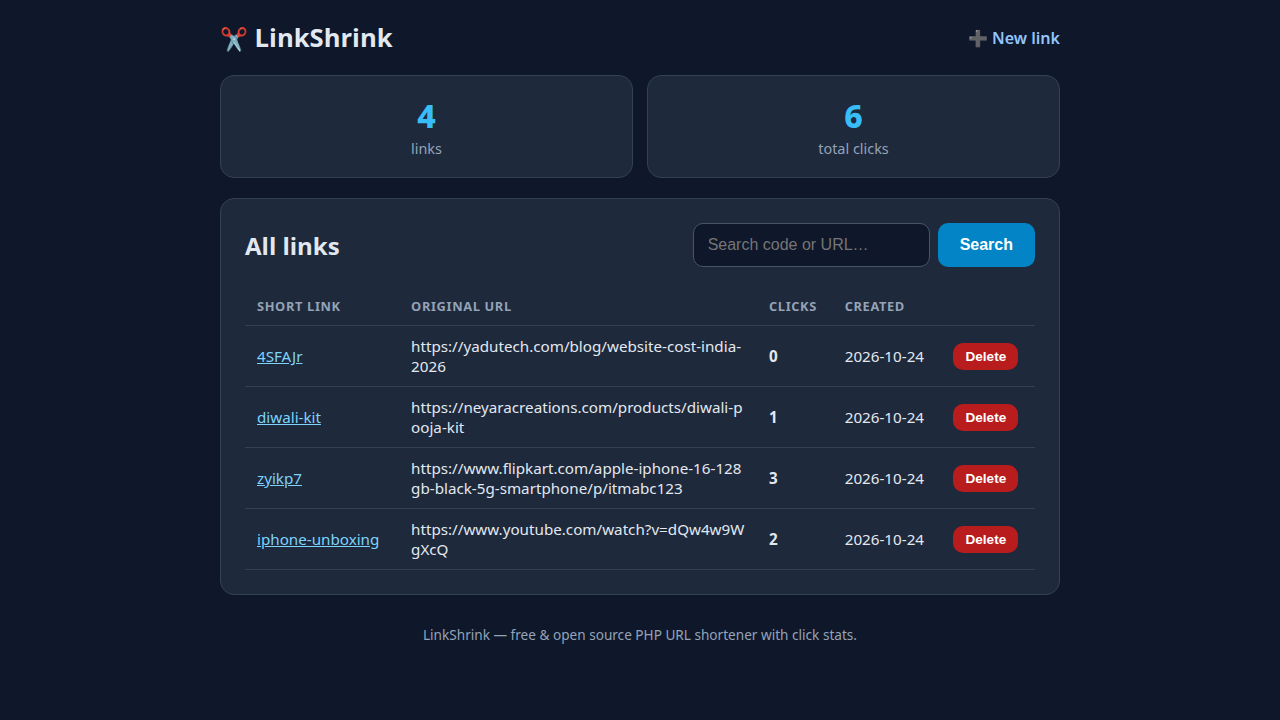Image resolution: width=1280 pixels, height=720 pixels.
Task: Go to the LinkShrink home title
Action: click(323, 39)
